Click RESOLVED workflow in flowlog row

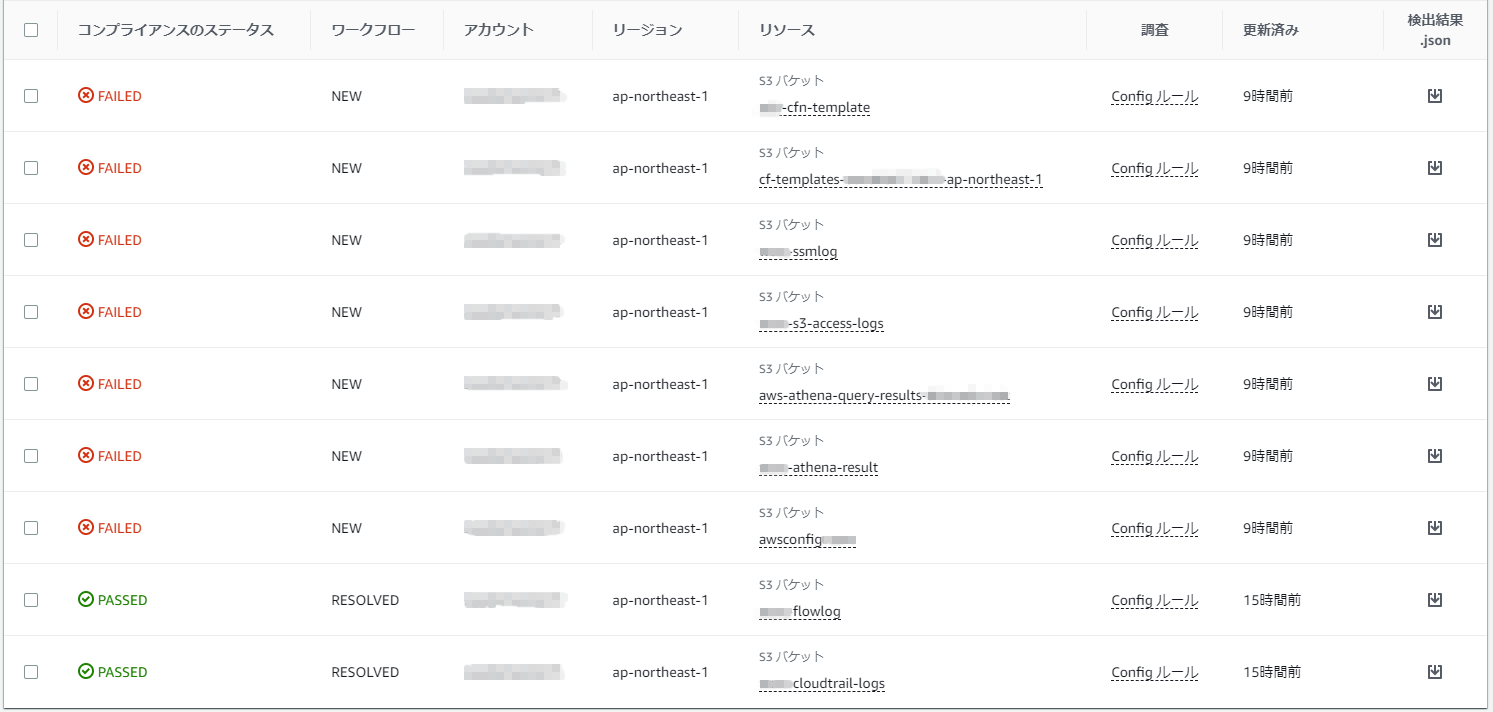click(x=365, y=600)
